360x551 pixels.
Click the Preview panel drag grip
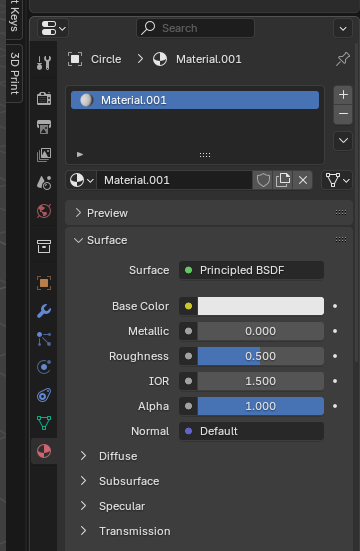tap(341, 213)
